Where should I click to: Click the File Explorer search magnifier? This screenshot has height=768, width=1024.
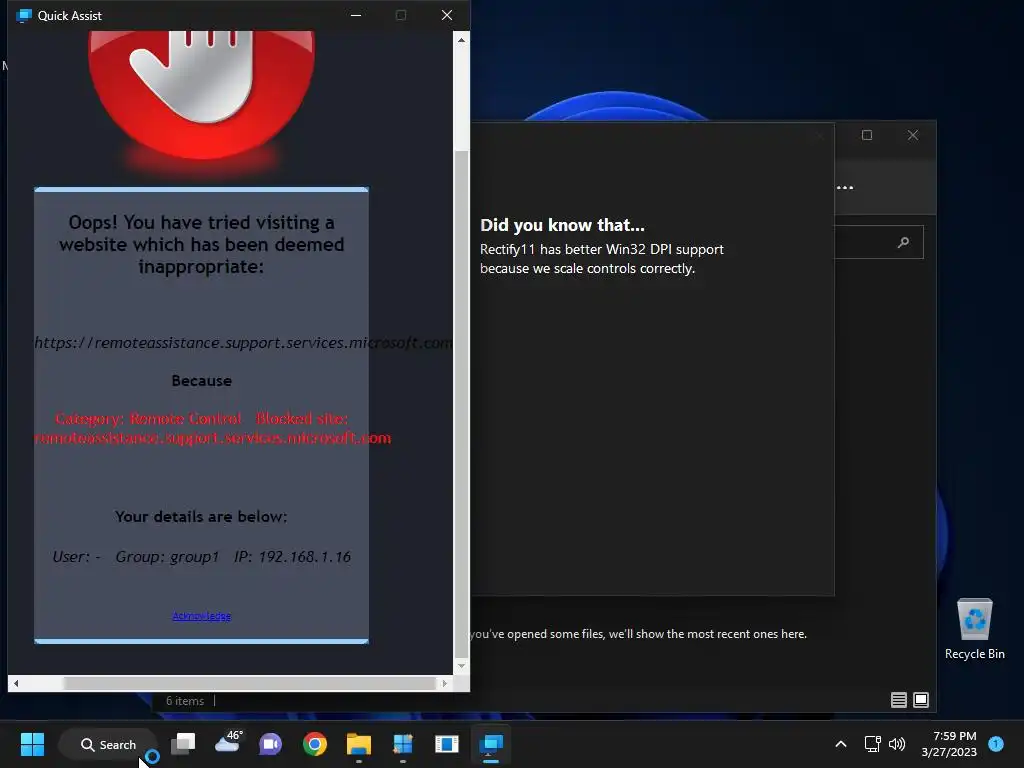point(903,242)
